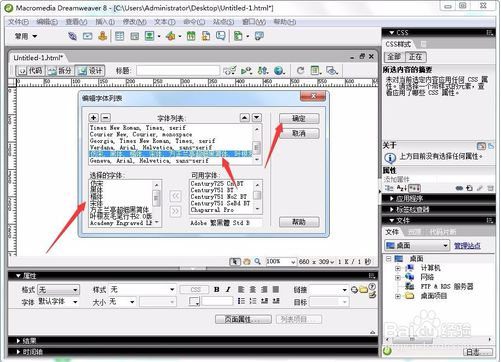Click the Insert Div Tag icon

(135, 36)
